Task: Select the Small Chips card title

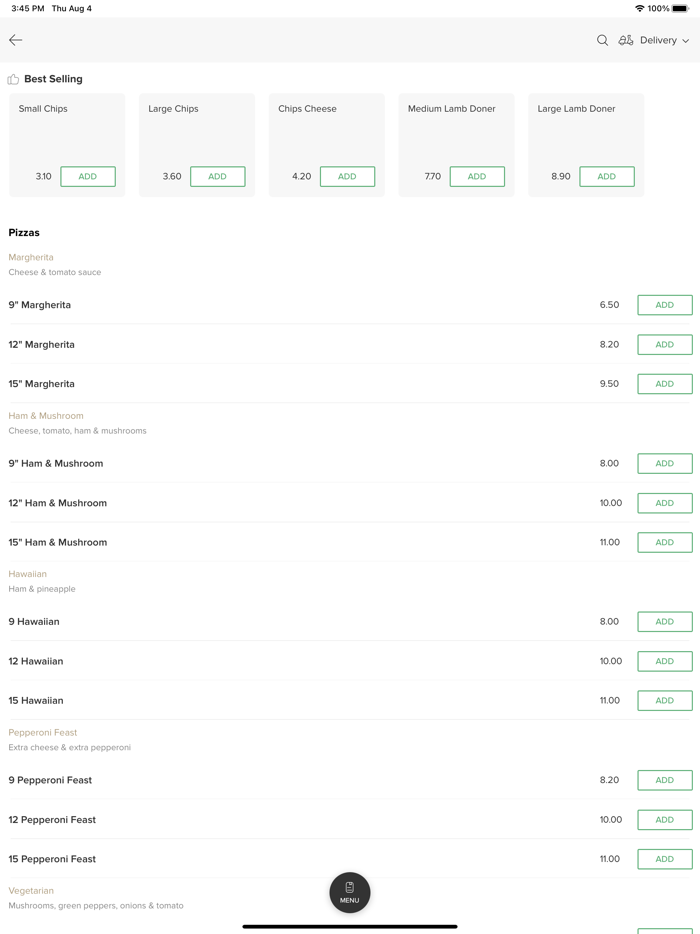Action: pos(43,108)
